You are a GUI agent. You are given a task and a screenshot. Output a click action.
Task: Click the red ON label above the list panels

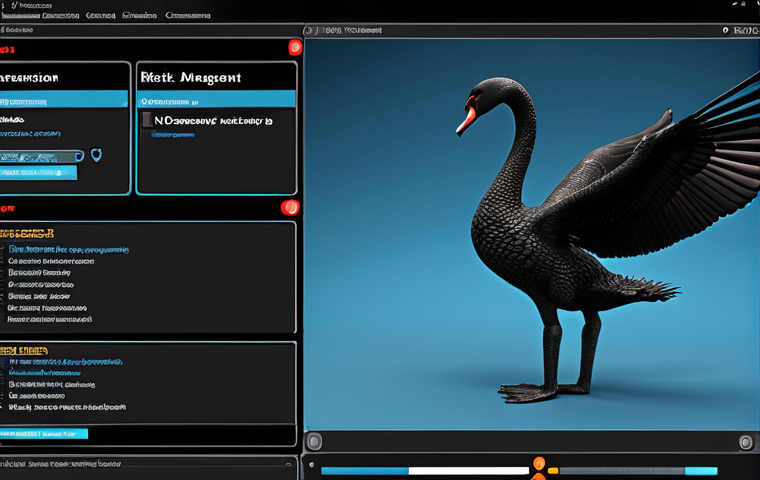[x=7, y=208]
